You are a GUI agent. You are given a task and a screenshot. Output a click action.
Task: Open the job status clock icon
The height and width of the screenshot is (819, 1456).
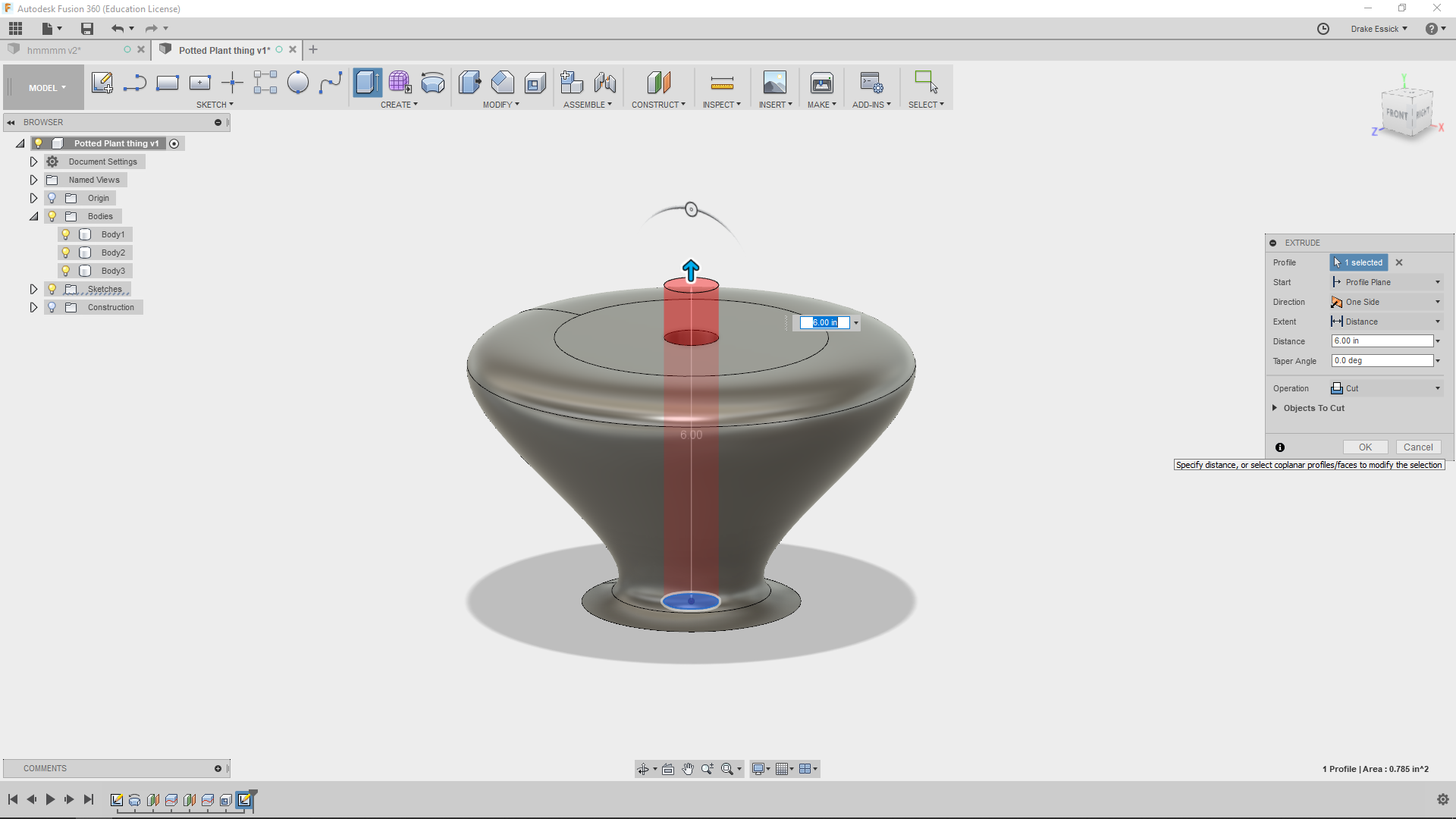pos(1323,29)
